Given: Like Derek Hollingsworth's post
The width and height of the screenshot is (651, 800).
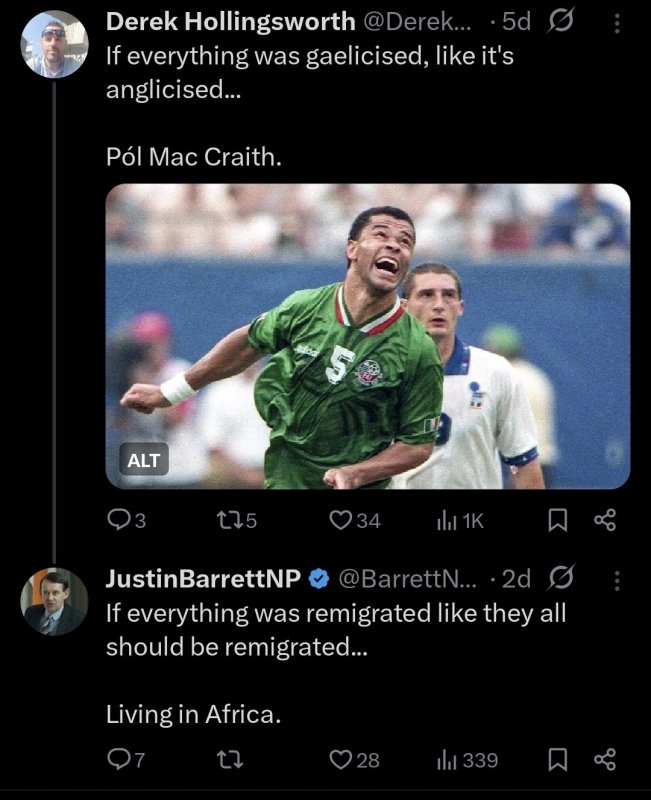Looking at the screenshot, I should click(x=342, y=519).
